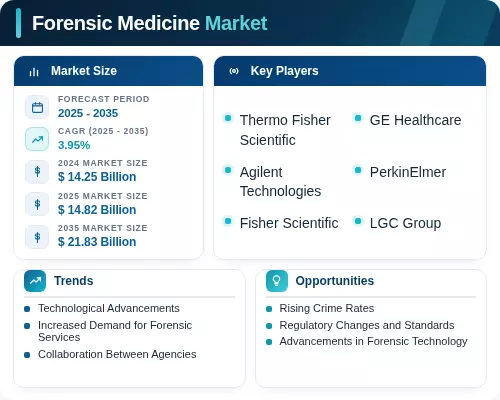Select Fisher Scientific in key players

[289, 223]
